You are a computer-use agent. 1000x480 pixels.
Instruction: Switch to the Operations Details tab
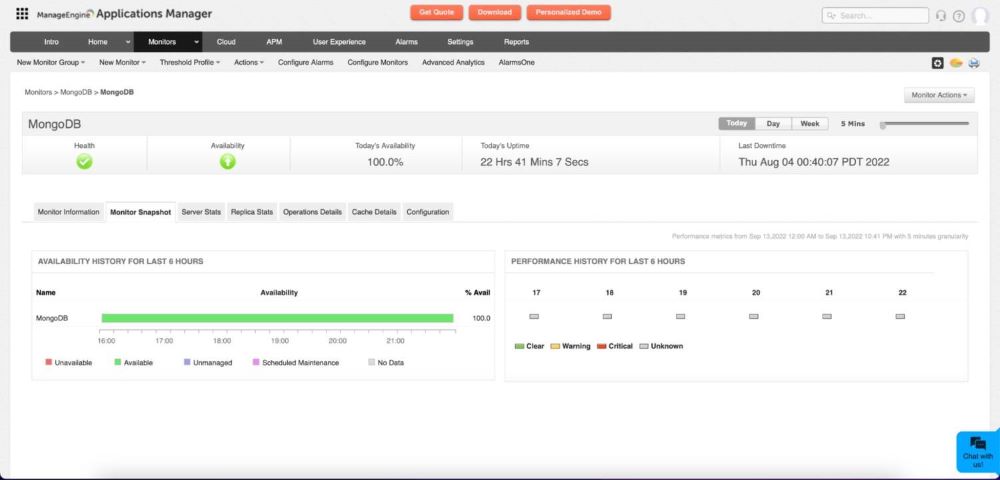[x=312, y=212]
